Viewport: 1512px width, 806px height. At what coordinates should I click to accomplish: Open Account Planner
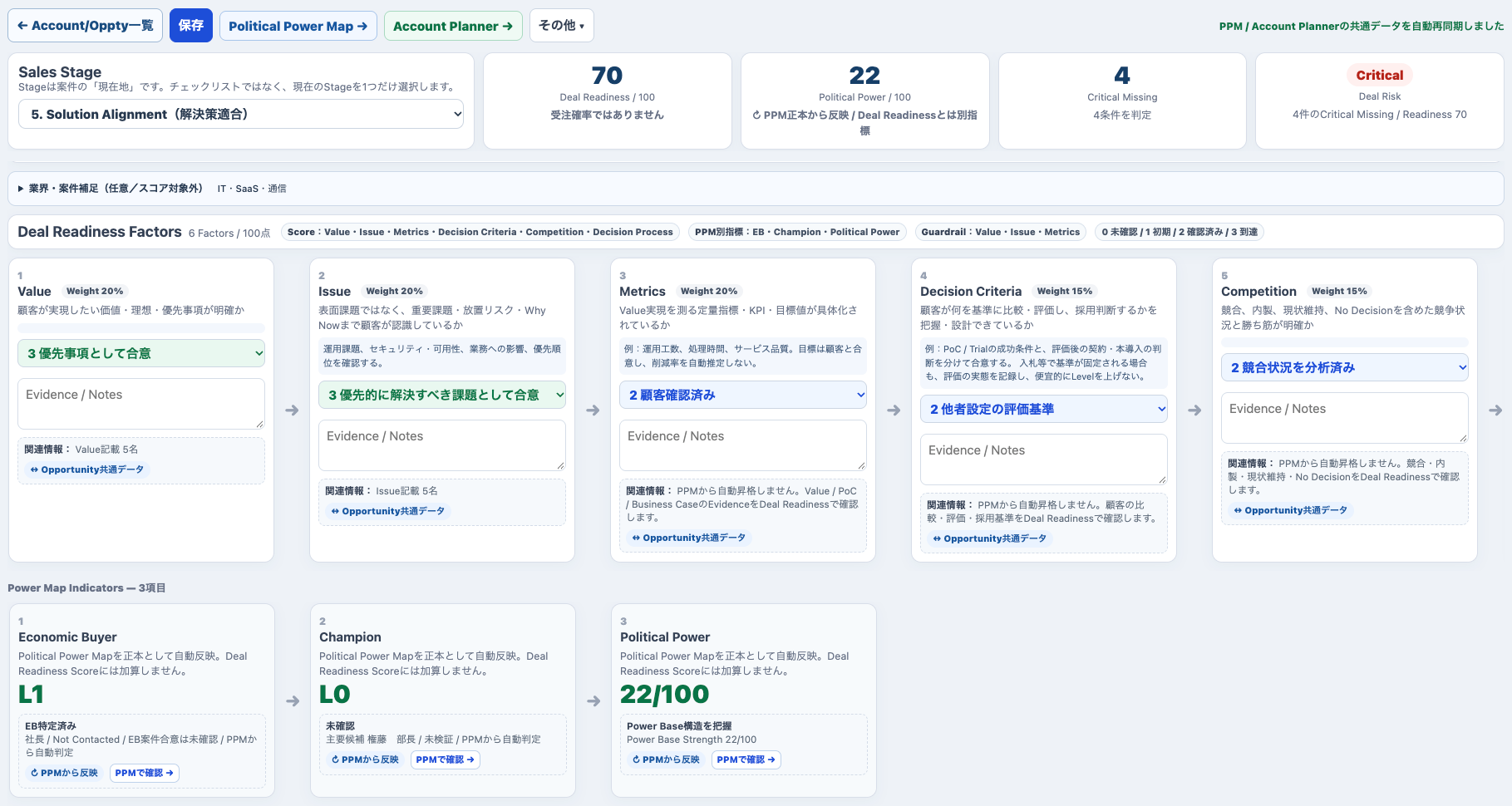pyautogui.click(x=453, y=26)
